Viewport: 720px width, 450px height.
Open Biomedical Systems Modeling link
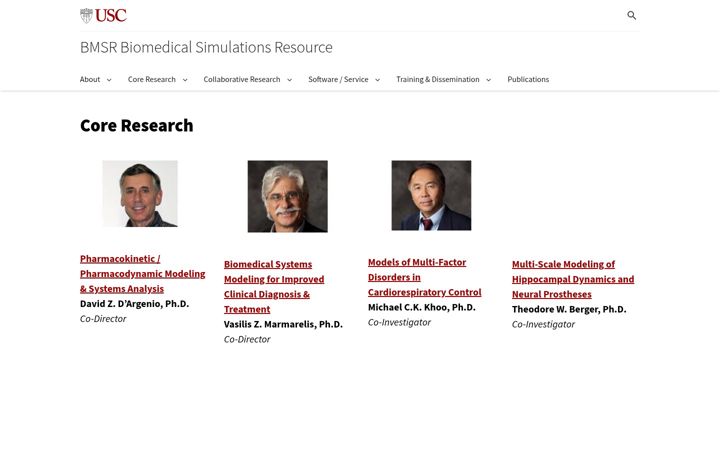(x=274, y=287)
